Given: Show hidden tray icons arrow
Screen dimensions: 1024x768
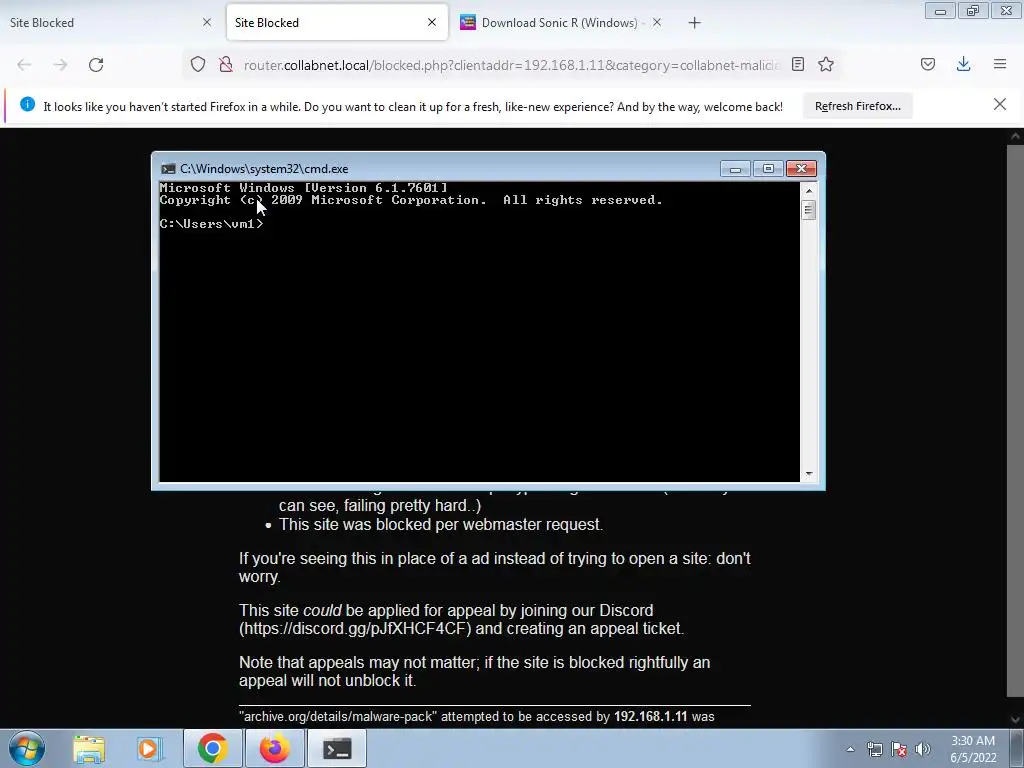Looking at the screenshot, I should point(850,749).
